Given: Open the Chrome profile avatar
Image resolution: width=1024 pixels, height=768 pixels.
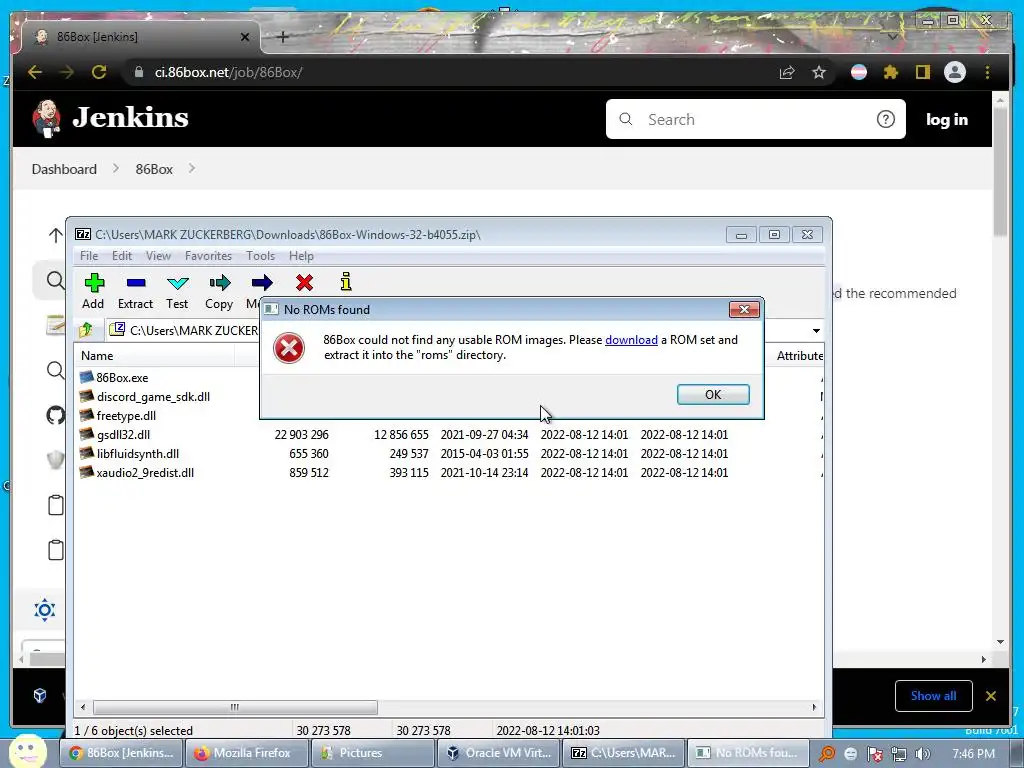Looking at the screenshot, I should coord(955,72).
